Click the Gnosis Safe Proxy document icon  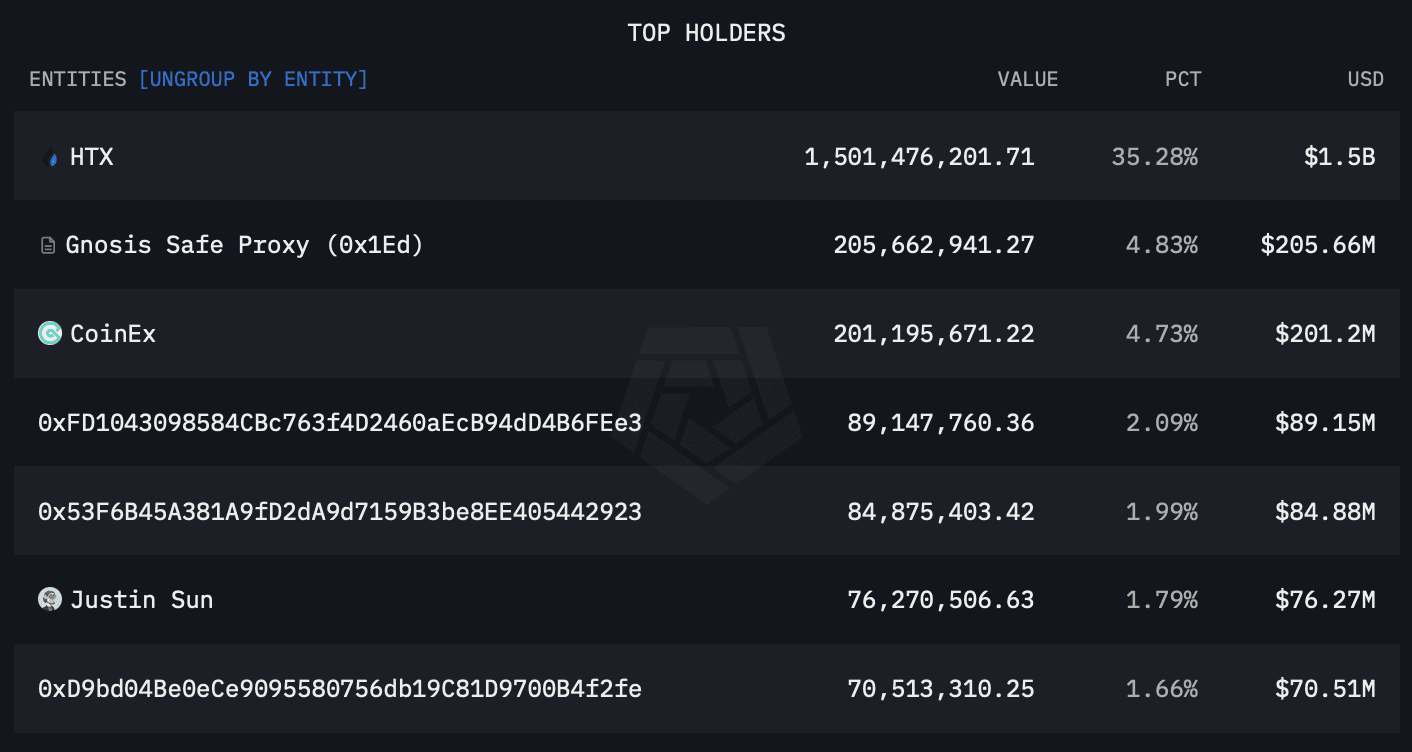pyautogui.click(x=48, y=246)
